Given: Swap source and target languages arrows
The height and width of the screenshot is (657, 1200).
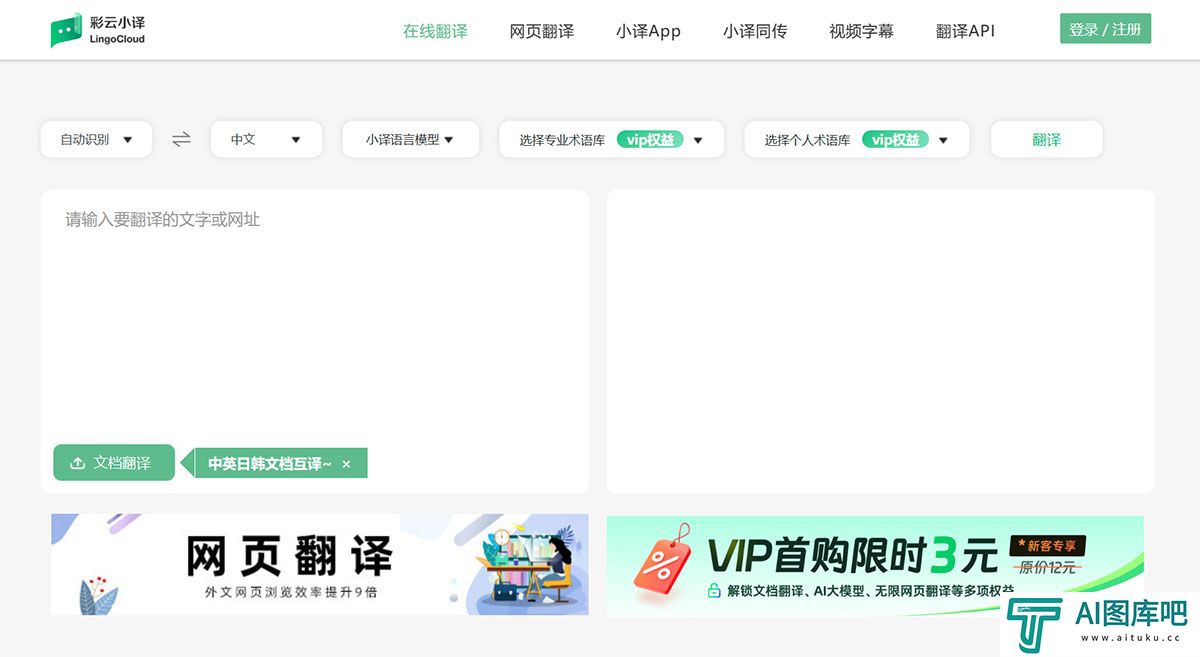Looking at the screenshot, I should pos(181,140).
